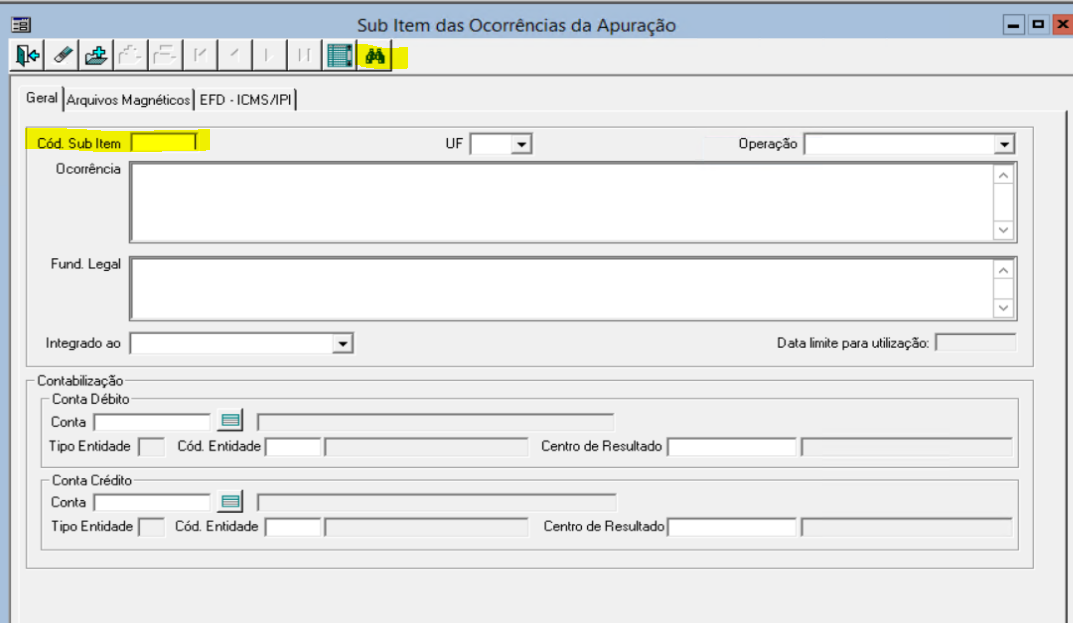Click the Conta field under Conta Crédito
Screen dimensions: 1073x623
[152, 503]
